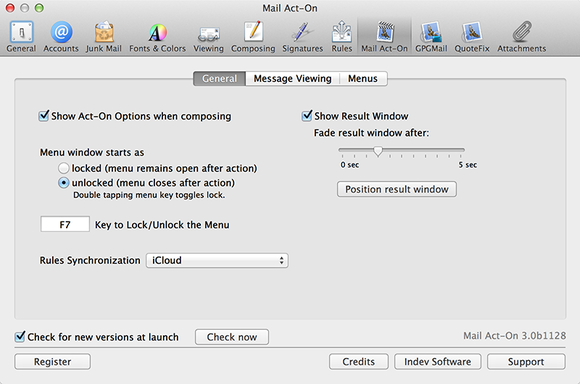Toggle Show Act-On Options when composing
This screenshot has width=580, height=384.
44,116
